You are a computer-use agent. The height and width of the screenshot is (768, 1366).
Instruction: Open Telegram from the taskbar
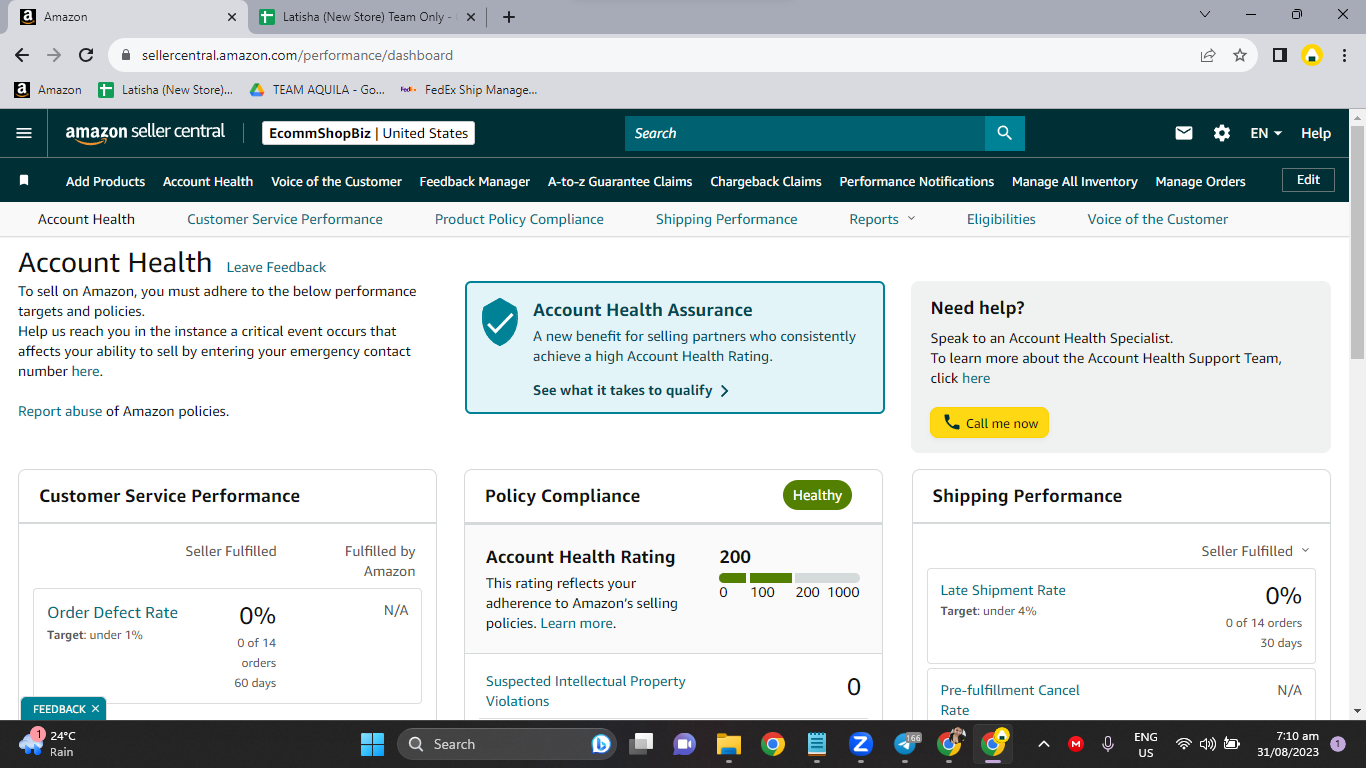(x=907, y=744)
